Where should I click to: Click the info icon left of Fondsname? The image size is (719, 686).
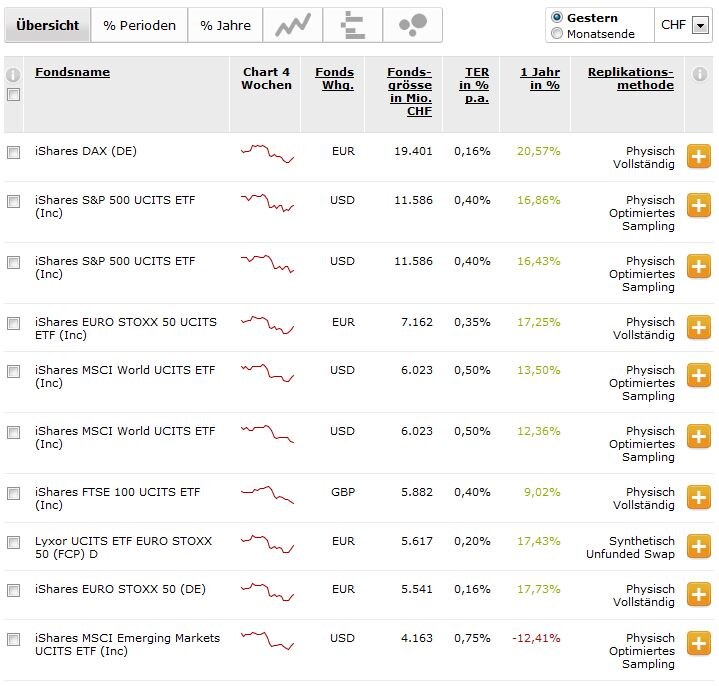click(x=13, y=75)
